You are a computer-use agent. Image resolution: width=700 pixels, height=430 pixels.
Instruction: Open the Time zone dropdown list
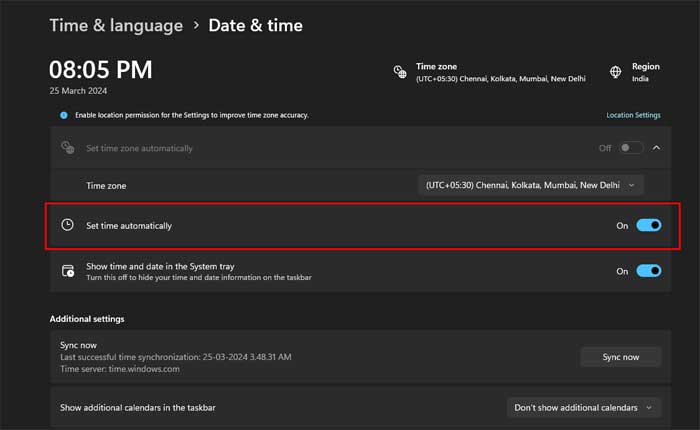[530, 185]
